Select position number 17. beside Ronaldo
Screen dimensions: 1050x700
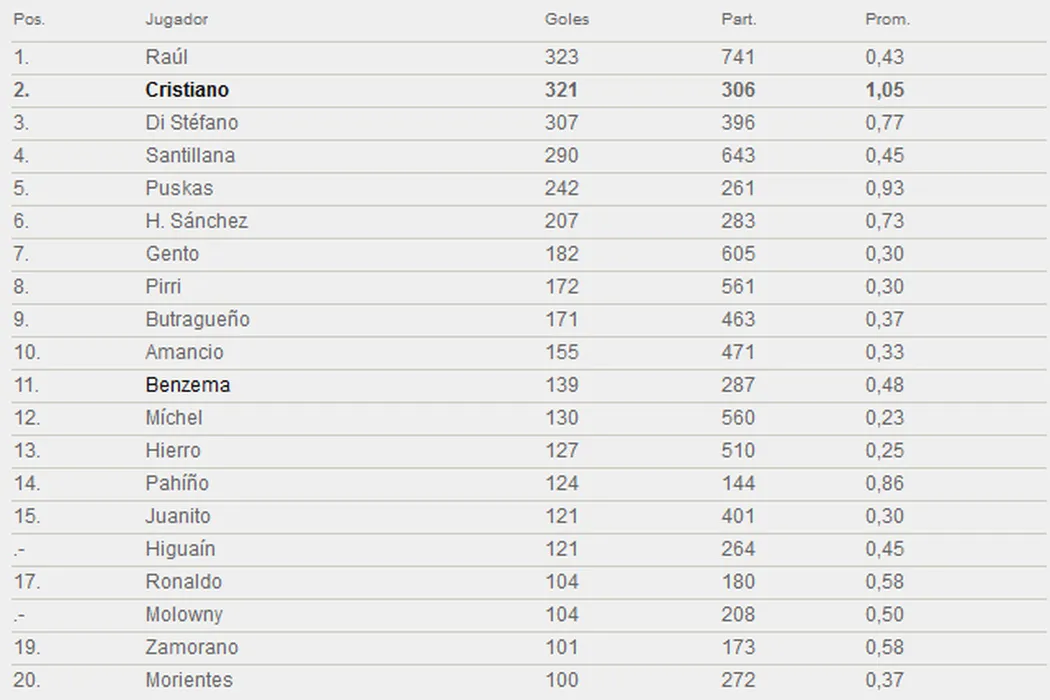pyautogui.click(x=27, y=582)
